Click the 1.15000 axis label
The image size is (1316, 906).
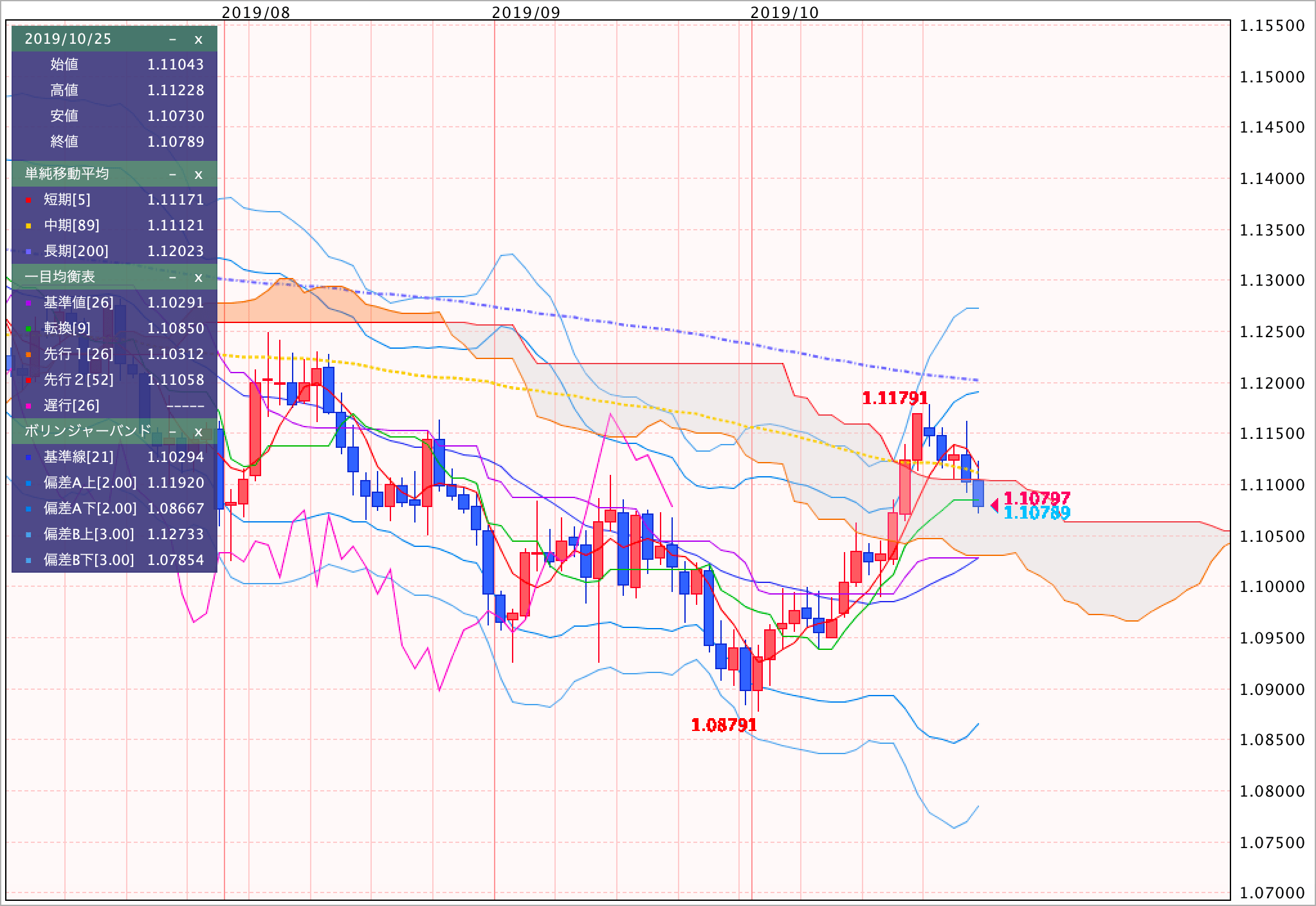coord(1272,77)
